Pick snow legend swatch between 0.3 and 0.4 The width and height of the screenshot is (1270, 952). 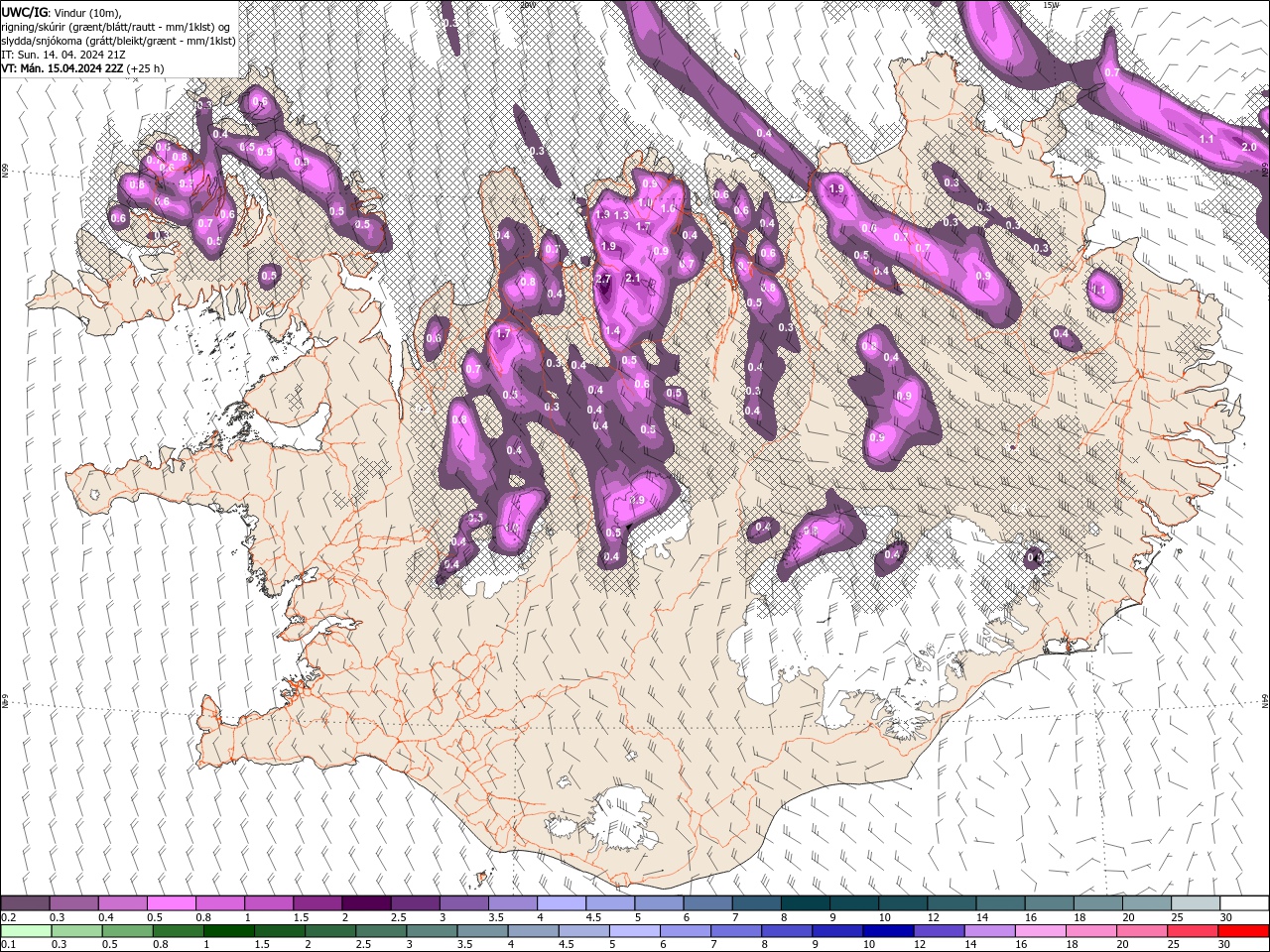(73, 903)
